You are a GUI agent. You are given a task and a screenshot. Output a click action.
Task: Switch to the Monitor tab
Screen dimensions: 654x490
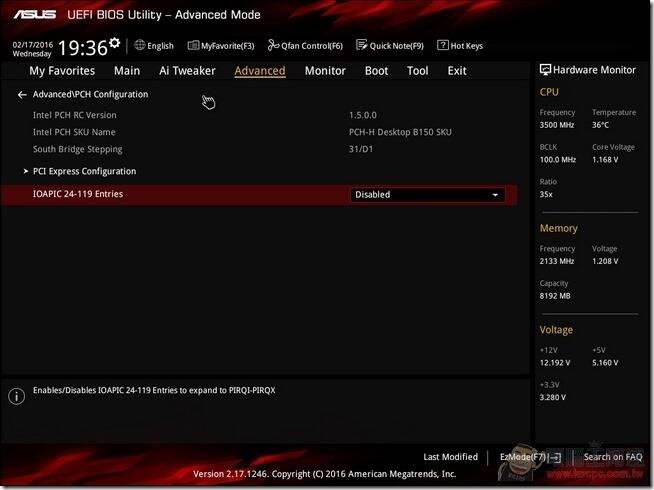point(325,71)
